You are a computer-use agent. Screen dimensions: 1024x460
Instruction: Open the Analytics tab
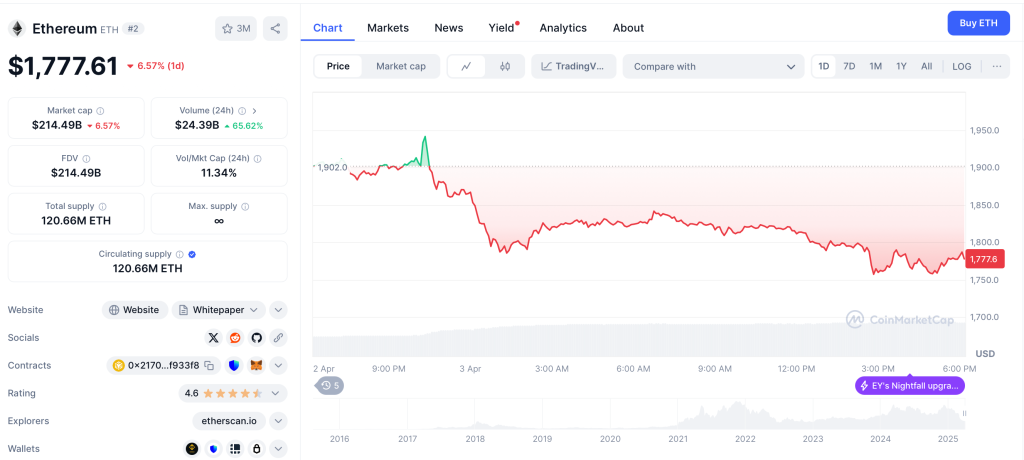tap(563, 28)
